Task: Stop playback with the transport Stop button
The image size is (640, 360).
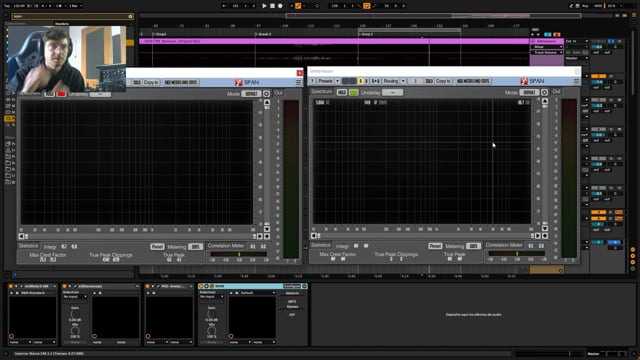Action: (x=272, y=6)
